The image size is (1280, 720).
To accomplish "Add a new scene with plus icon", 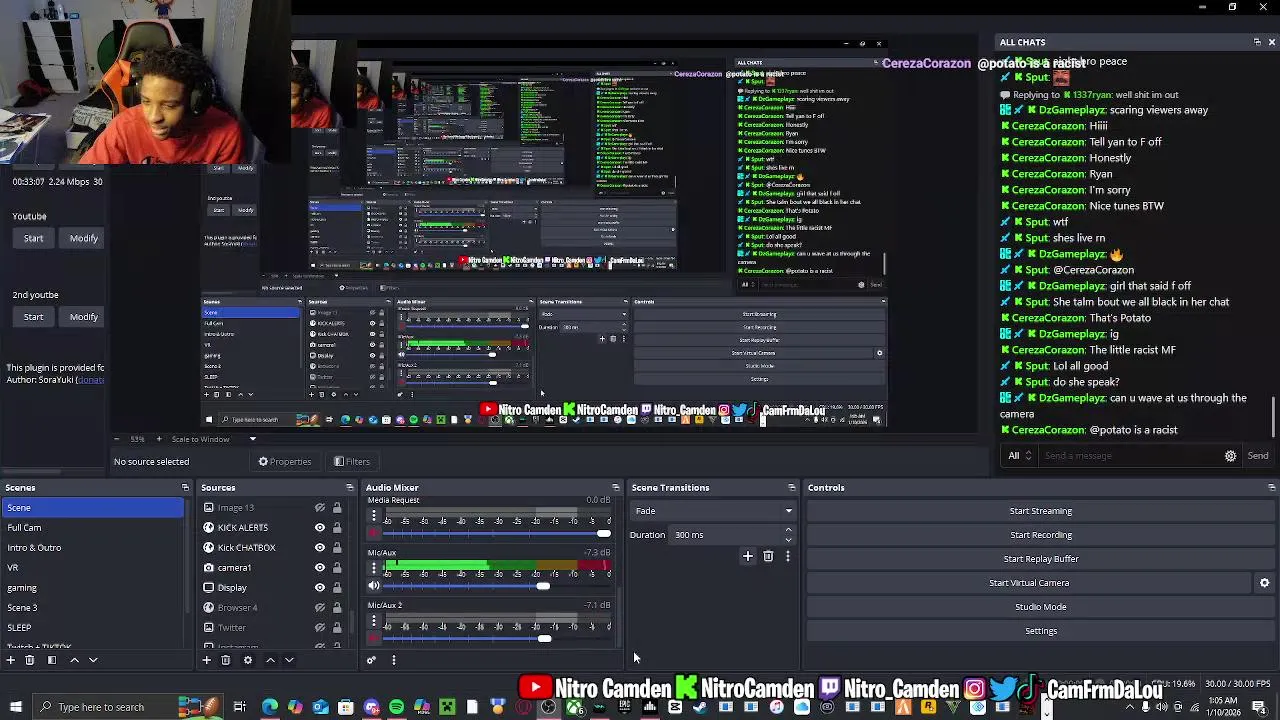I will [11, 660].
